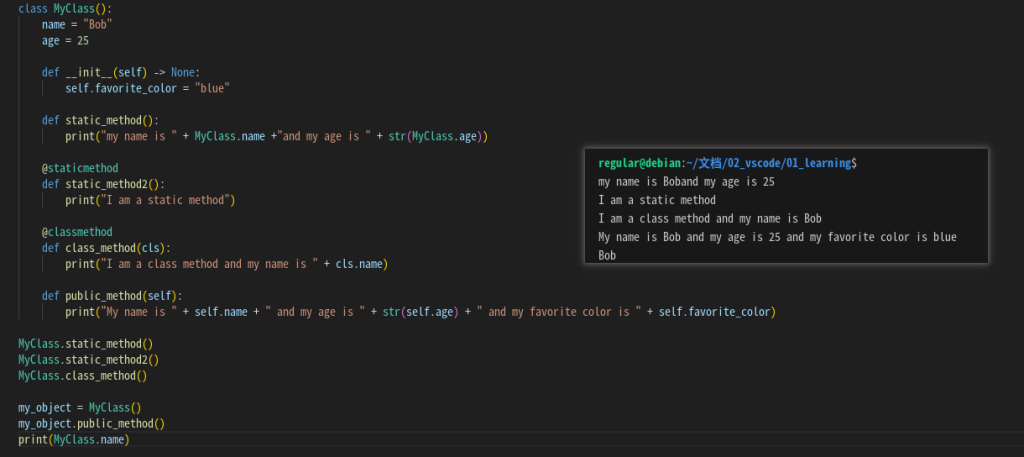This screenshot has width=1024, height=457.
Task: Click the final print(MyClass.name) line
Action: point(74,439)
